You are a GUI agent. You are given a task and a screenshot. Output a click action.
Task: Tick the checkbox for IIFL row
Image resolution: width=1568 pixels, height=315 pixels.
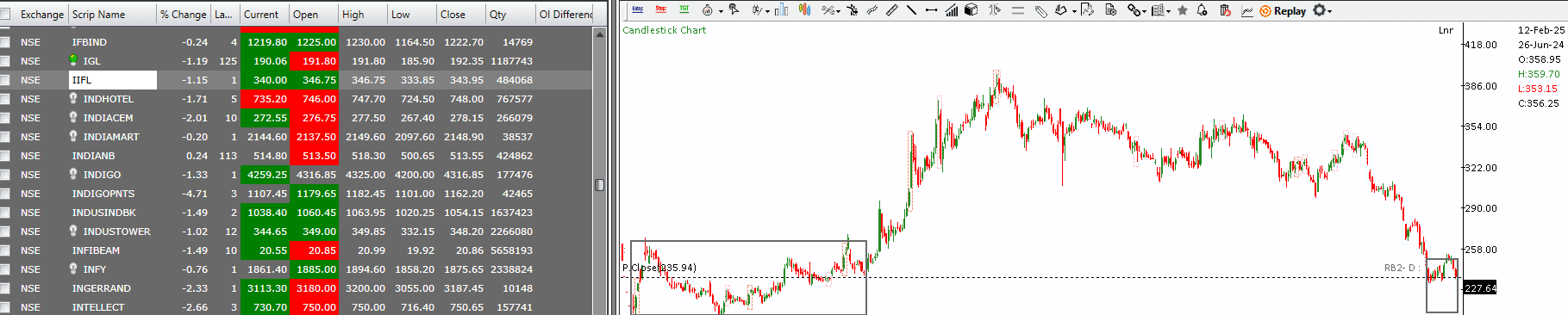pyautogui.click(x=5, y=80)
